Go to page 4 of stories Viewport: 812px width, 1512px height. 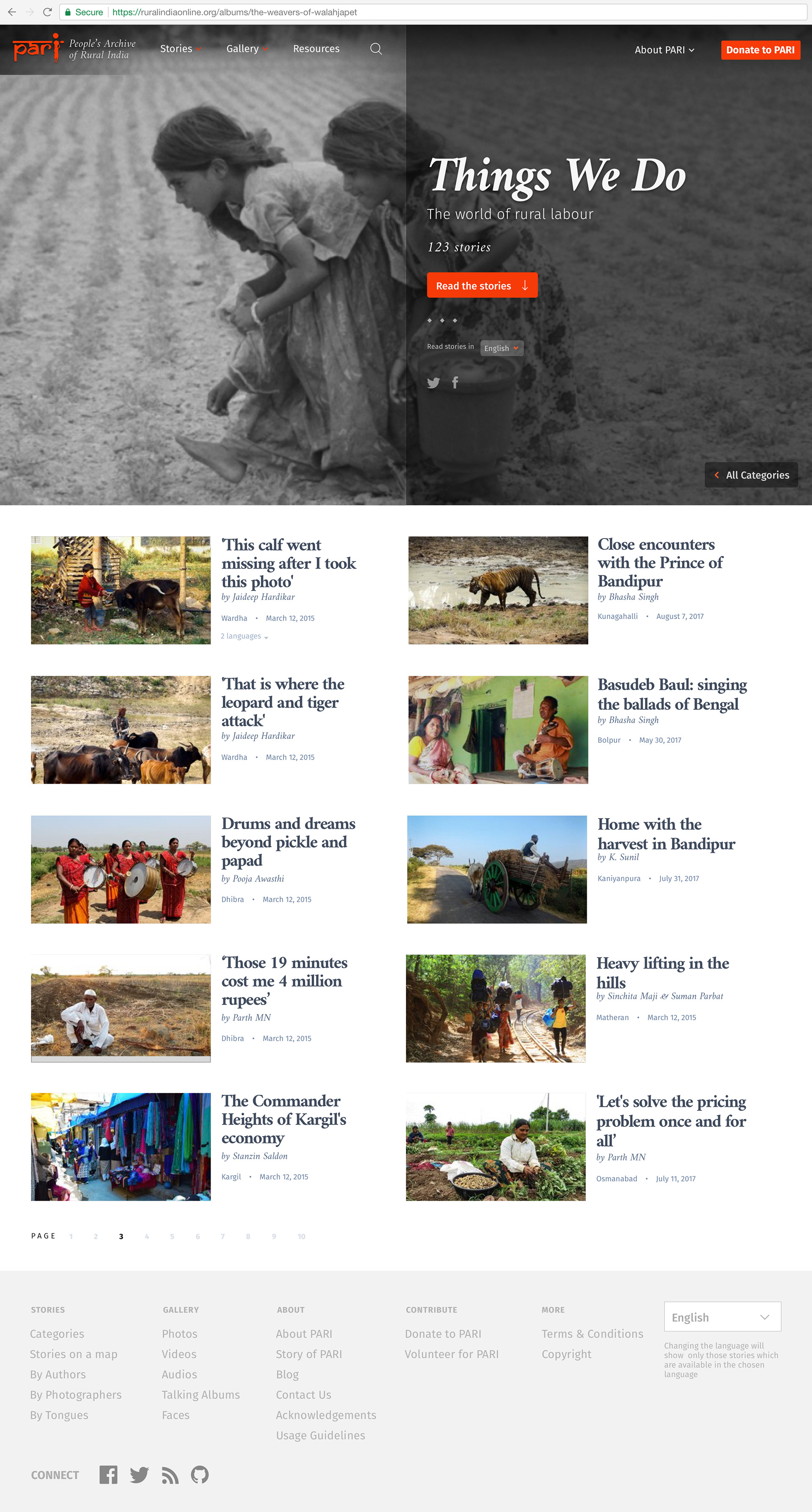coord(147,1236)
